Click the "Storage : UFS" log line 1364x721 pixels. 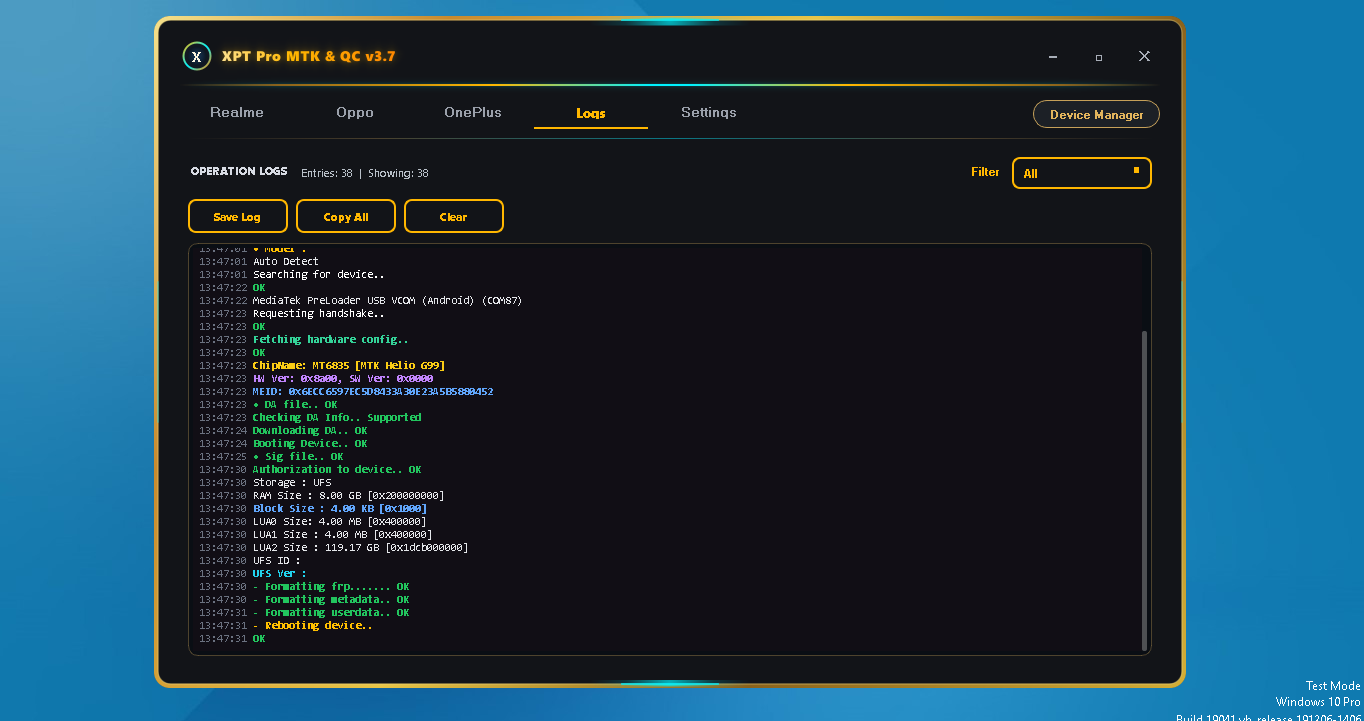pos(292,483)
